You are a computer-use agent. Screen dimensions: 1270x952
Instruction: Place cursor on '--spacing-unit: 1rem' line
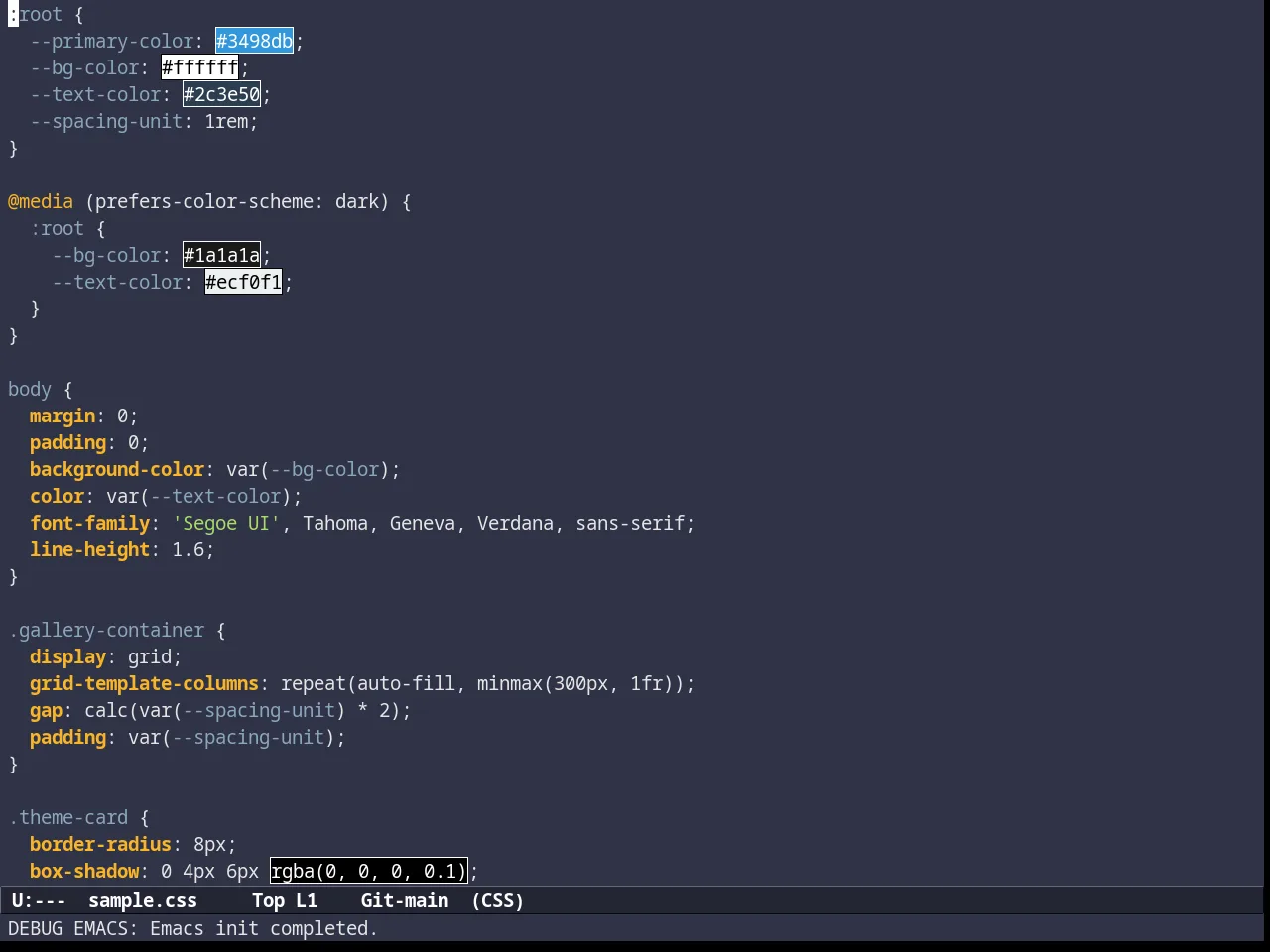[144, 121]
